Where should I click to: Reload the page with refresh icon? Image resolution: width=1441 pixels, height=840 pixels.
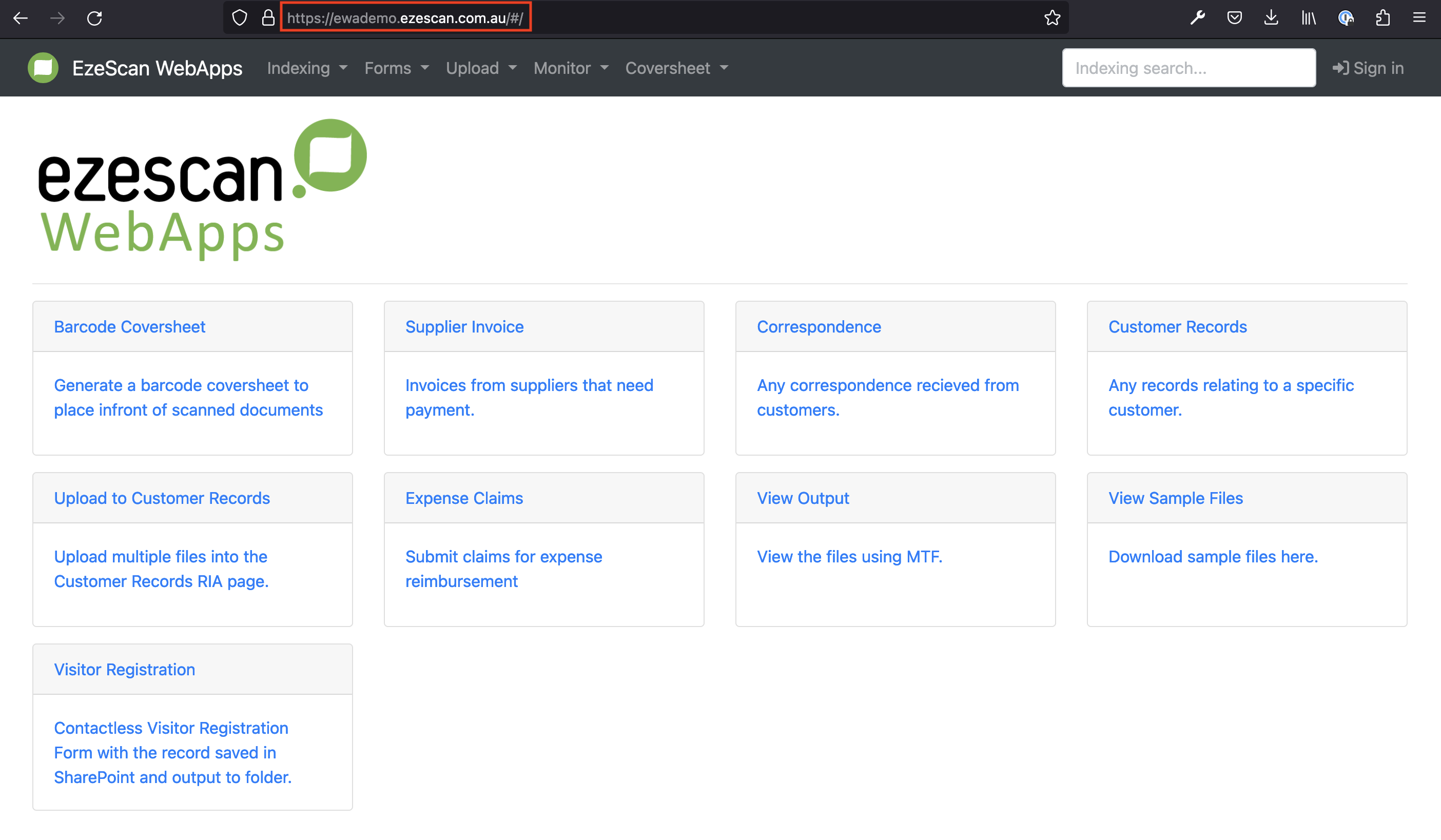coord(94,18)
